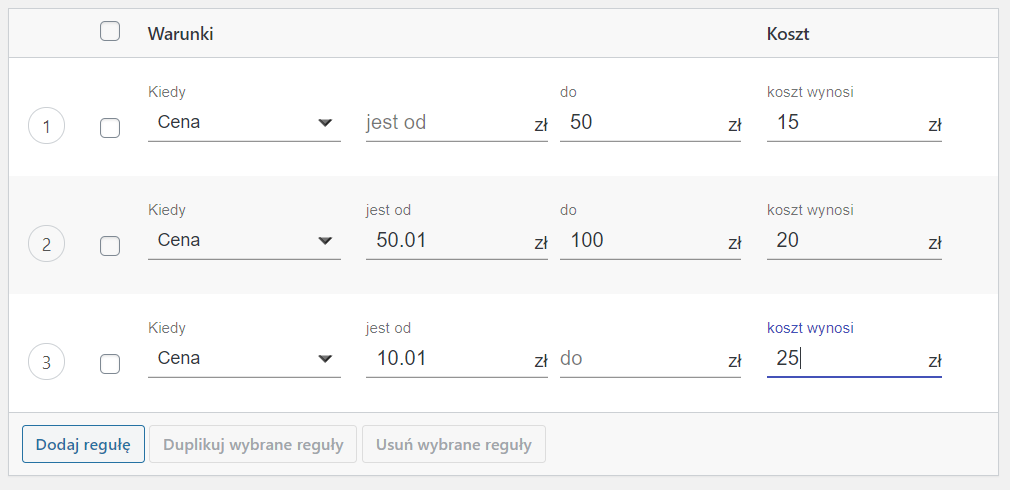Open the Cena dropdown in rule 2
Image resolution: width=1010 pixels, height=490 pixels.
244,240
